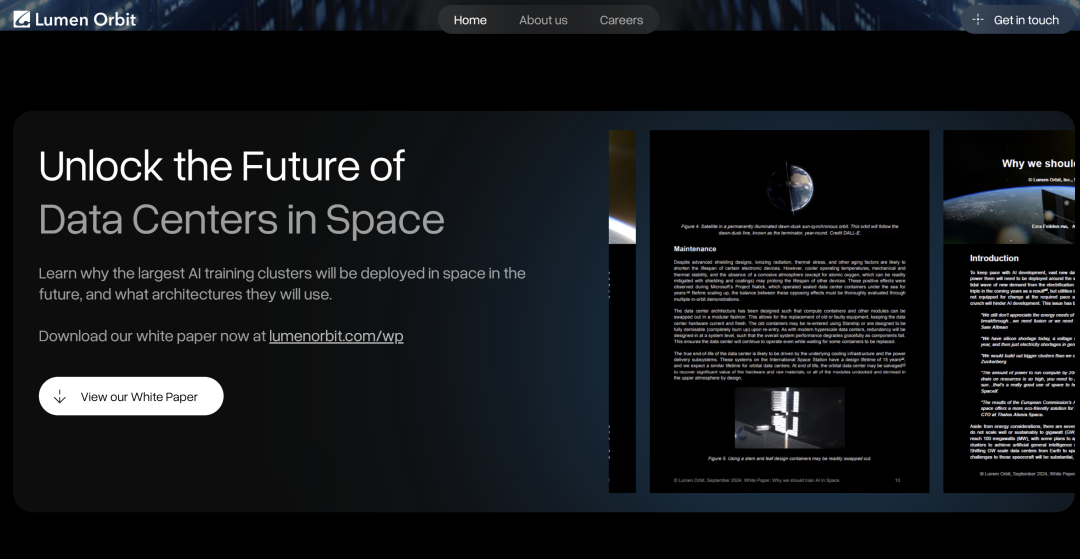Open the Introduction white paper page thumbnail
This screenshot has width=1080, height=559.
tap(1008, 311)
